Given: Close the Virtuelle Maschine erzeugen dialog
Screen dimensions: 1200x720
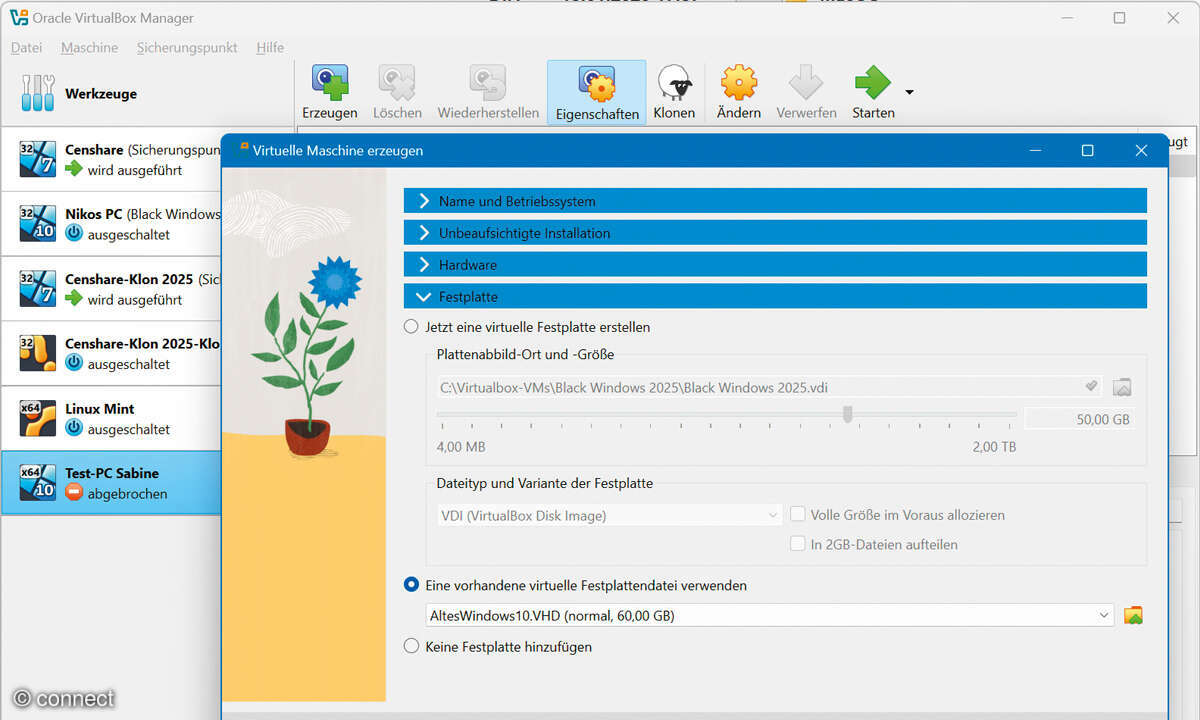Looking at the screenshot, I should 1141,151.
